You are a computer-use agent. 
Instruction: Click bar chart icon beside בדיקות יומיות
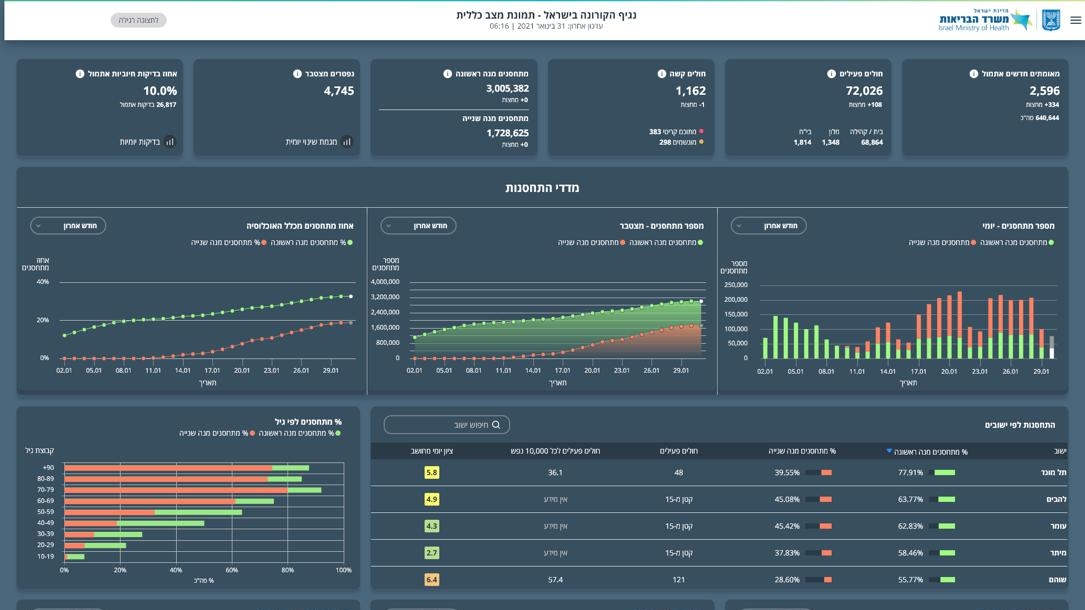click(x=170, y=142)
